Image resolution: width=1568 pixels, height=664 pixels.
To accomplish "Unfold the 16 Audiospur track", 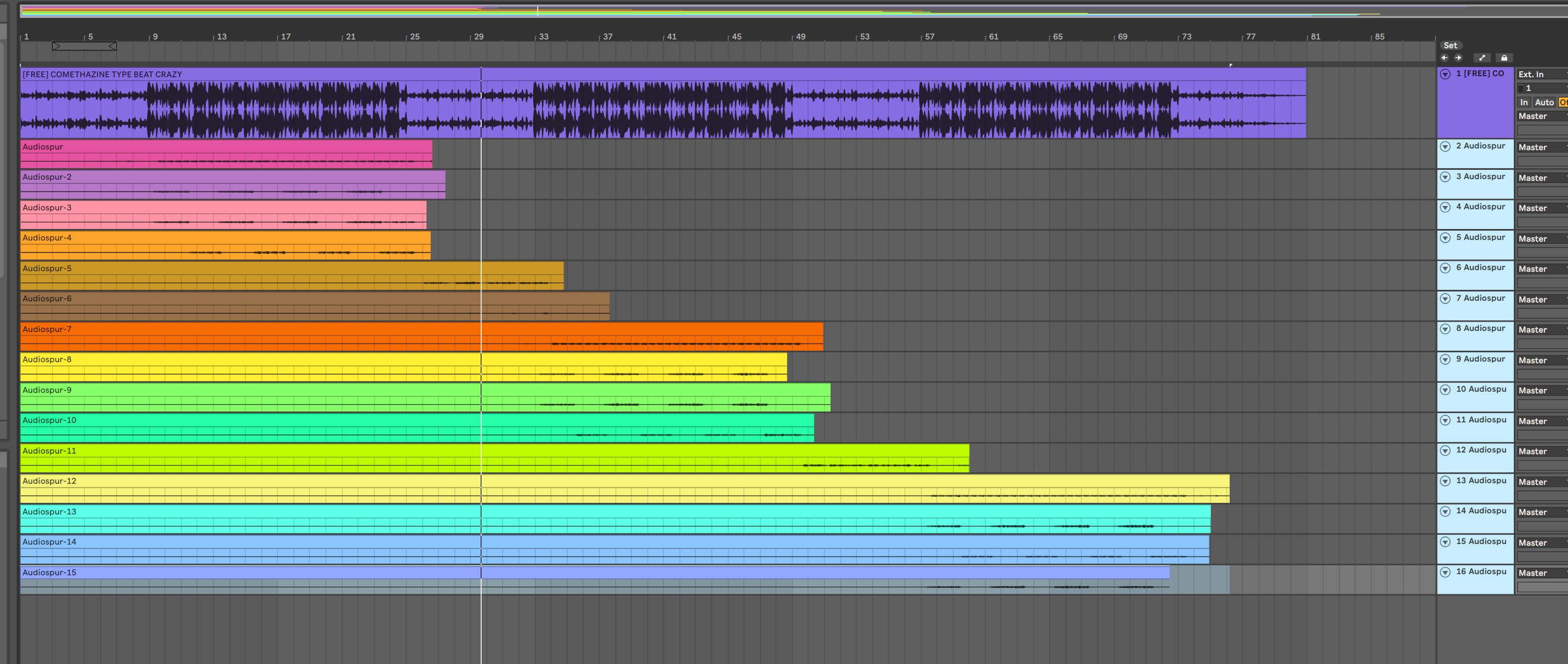I will point(1445,572).
